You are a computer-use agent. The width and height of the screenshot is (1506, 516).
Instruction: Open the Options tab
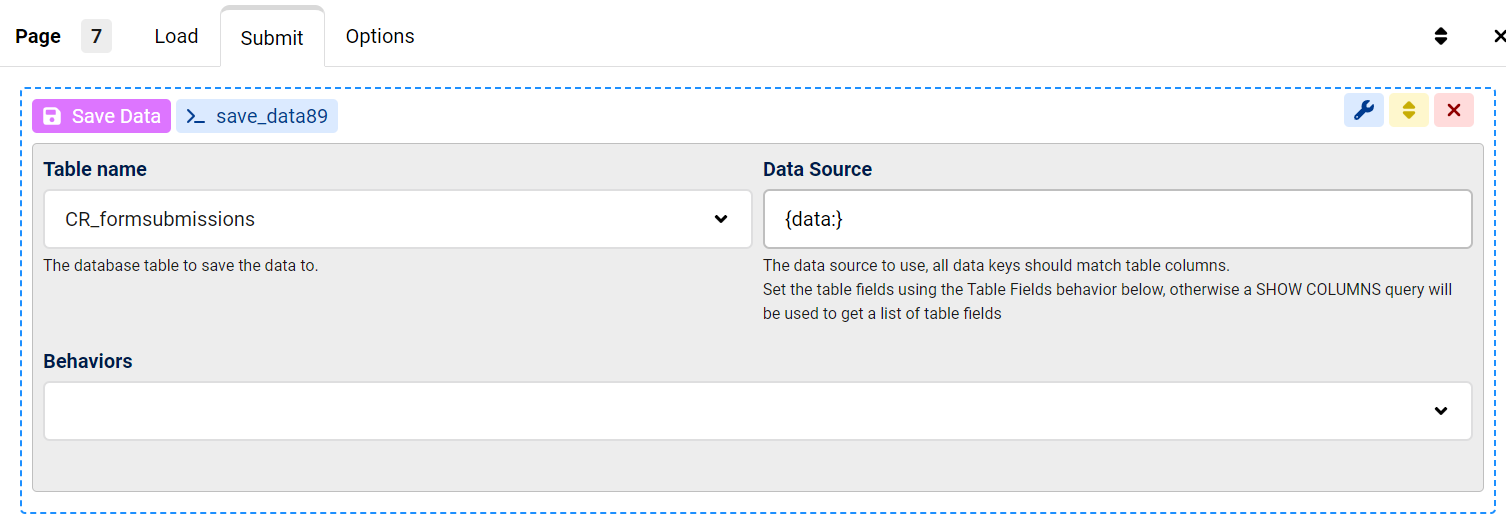coord(380,36)
